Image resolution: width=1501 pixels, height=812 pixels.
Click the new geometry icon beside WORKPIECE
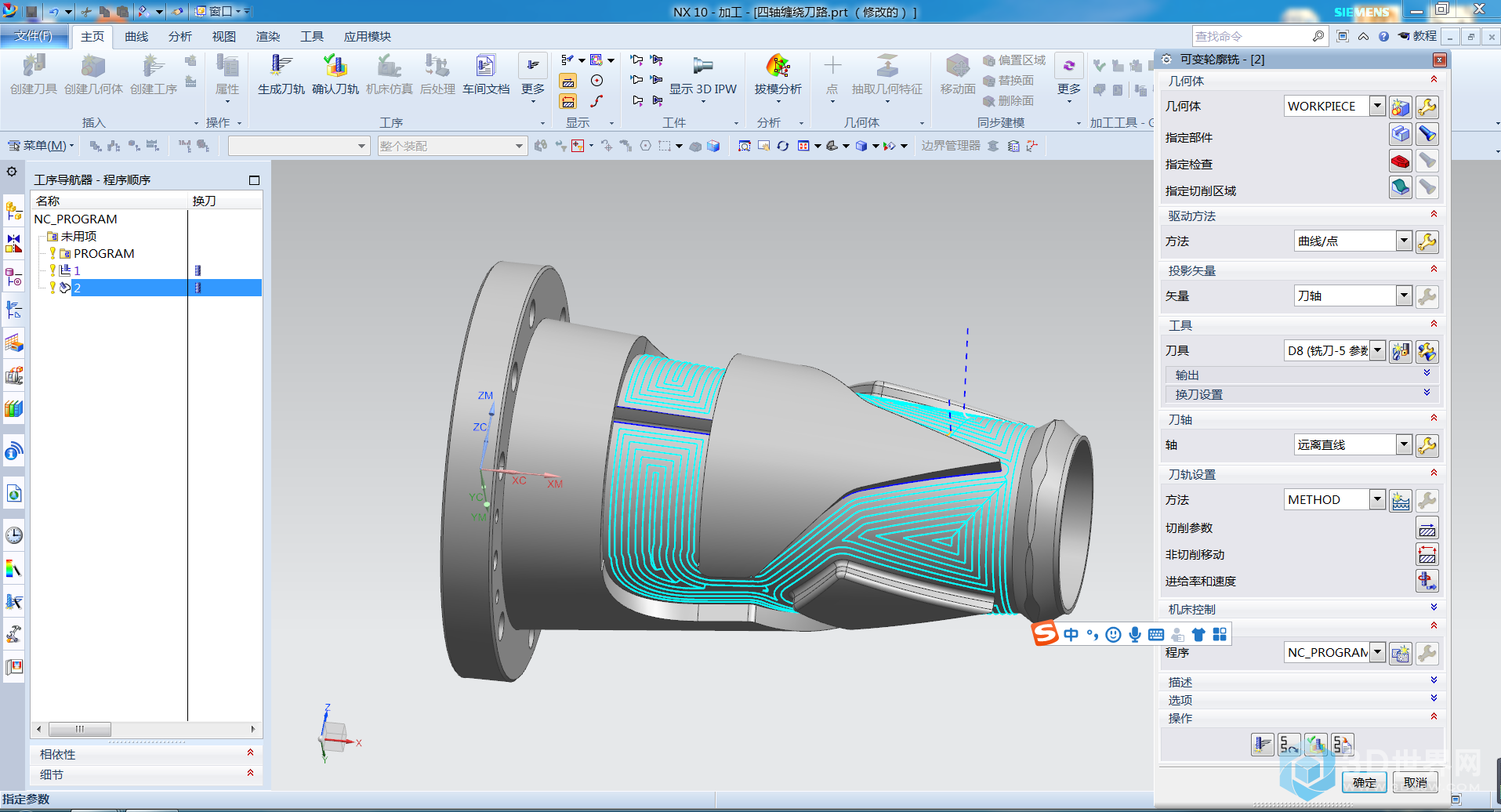(1400, 107)
